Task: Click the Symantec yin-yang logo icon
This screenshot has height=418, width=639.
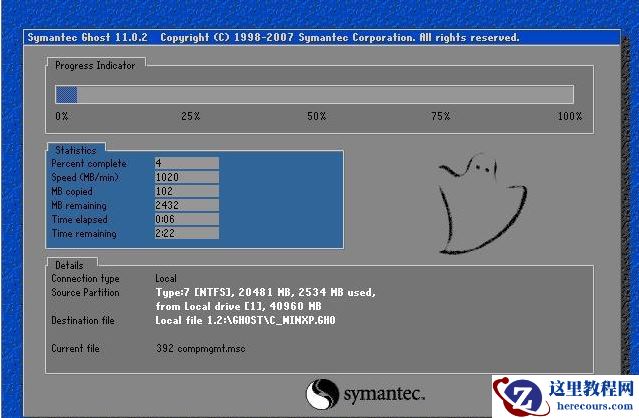Action: [322, 394]
